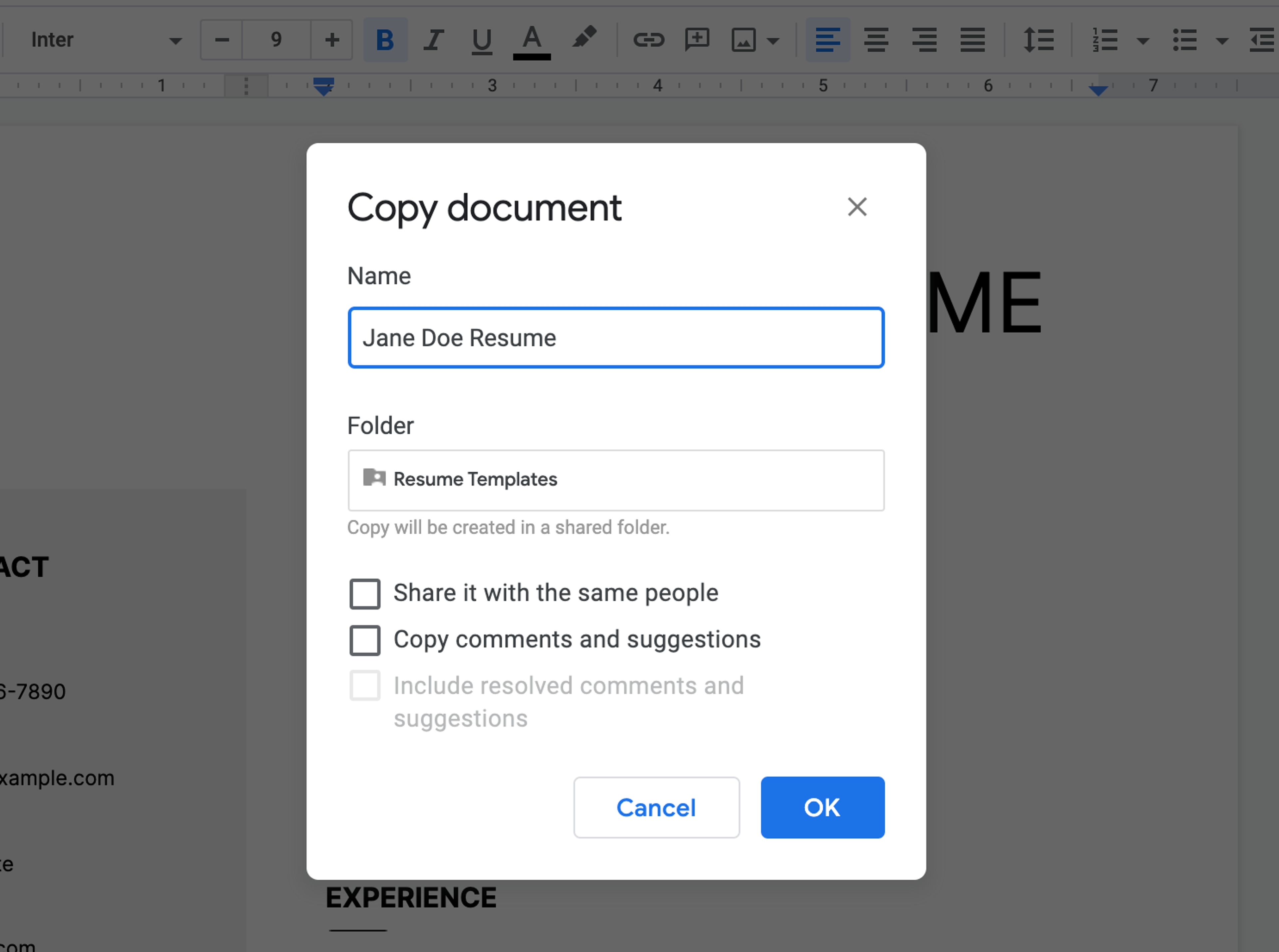Apply underline formatting
1279x952 pixels.
481,40
